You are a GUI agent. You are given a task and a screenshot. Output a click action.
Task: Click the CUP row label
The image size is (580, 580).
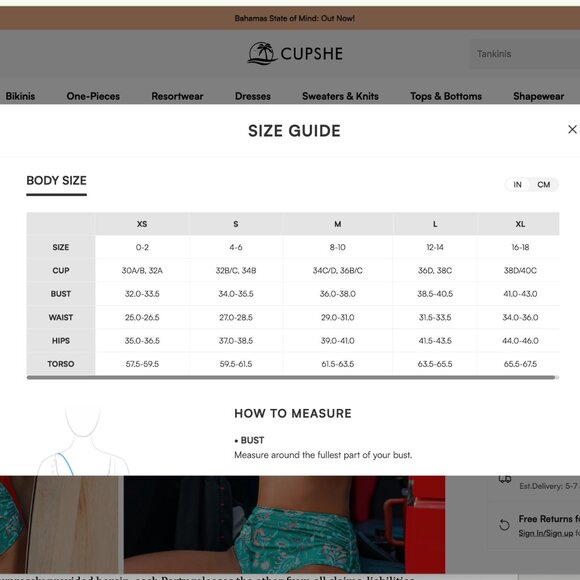coord(61,270)
